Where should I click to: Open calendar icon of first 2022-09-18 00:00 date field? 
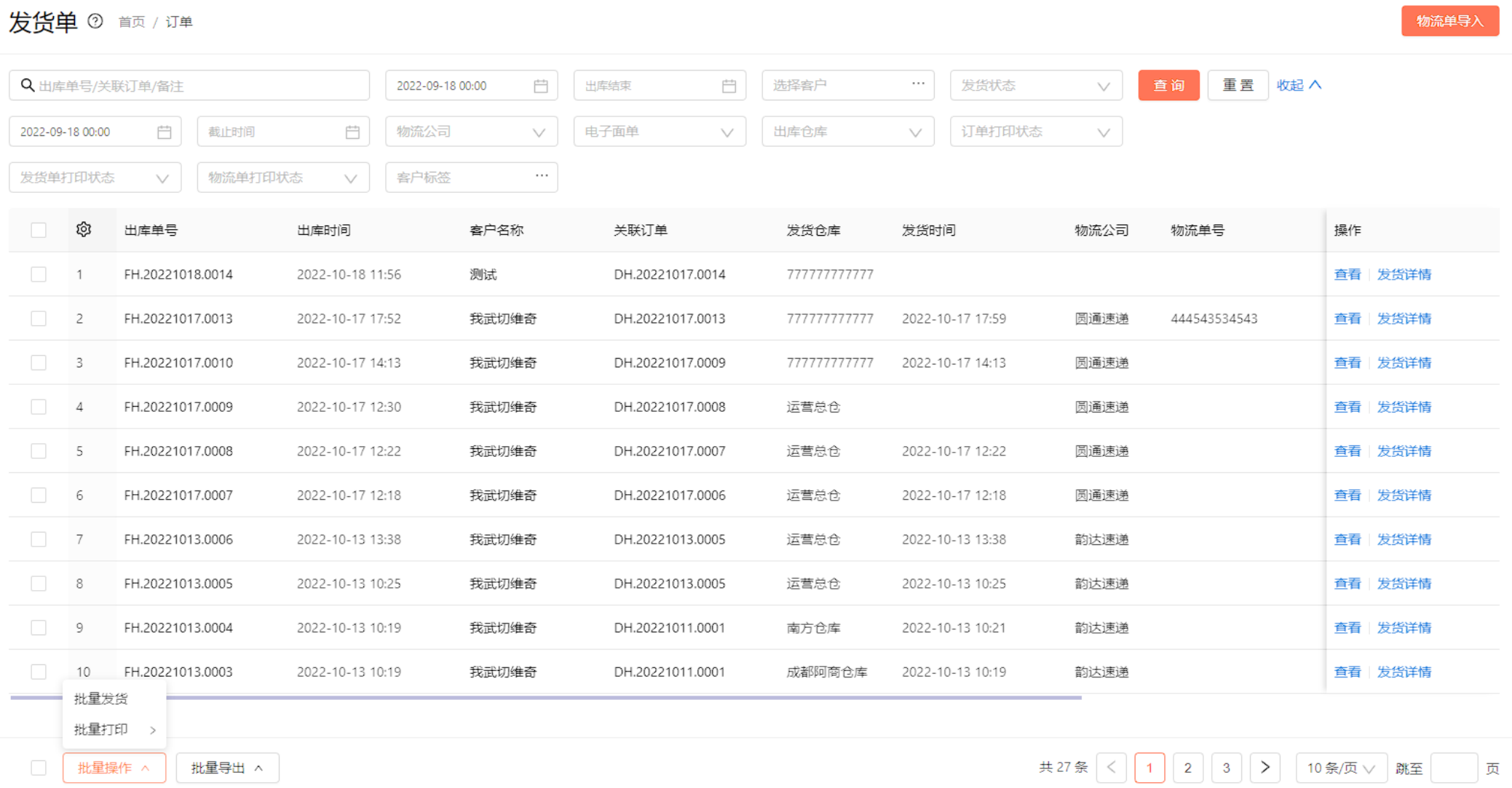pos(540,86)
